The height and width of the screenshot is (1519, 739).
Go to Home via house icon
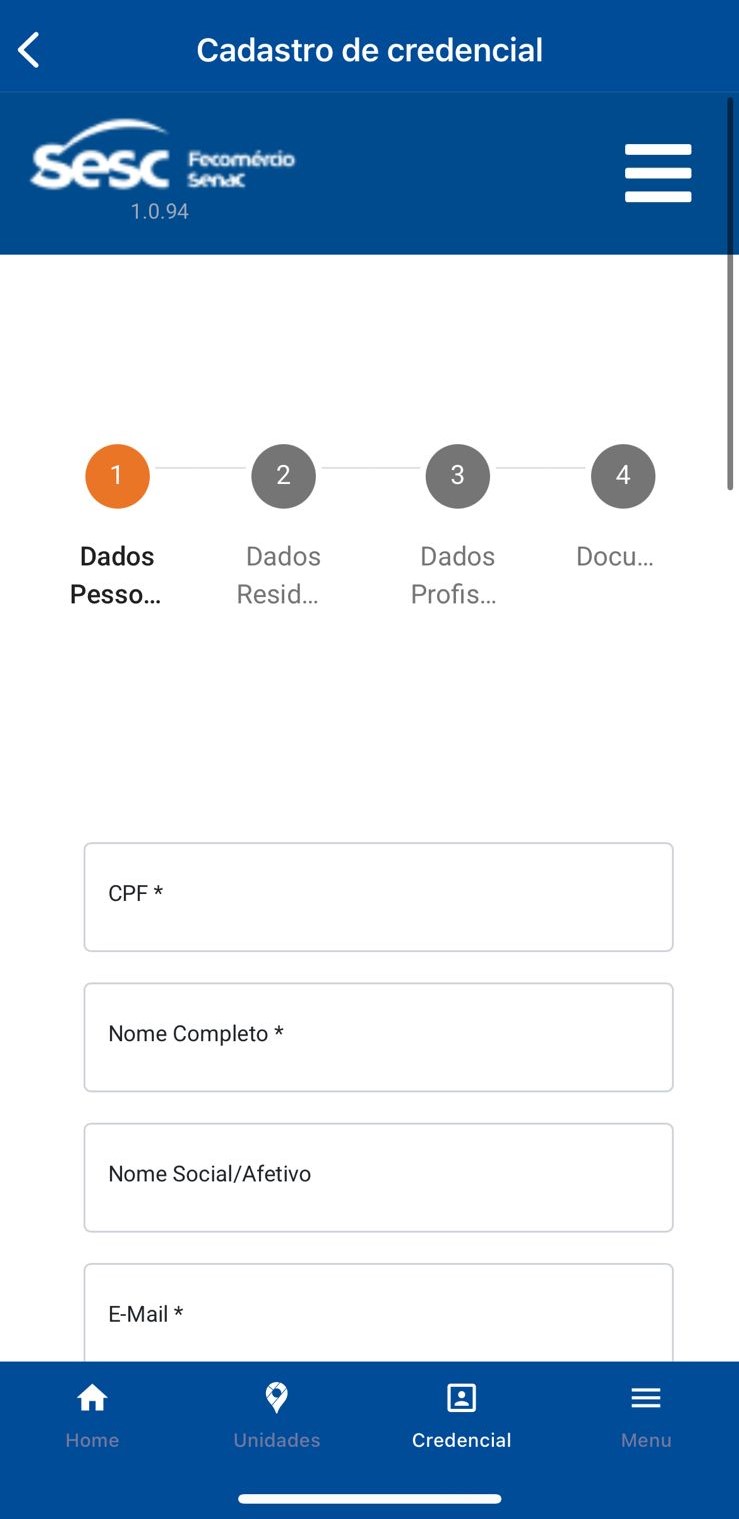coord(92,1397)
